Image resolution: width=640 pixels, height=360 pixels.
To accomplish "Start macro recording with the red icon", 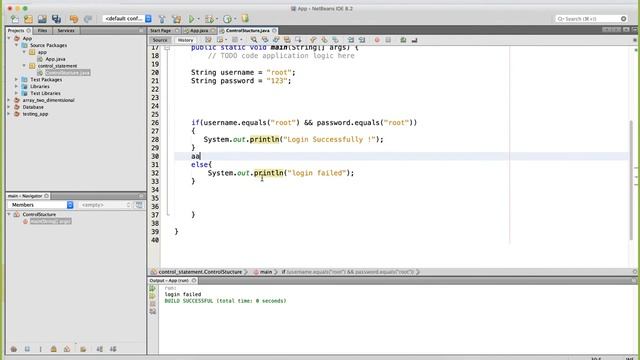I will coord(377,40).
